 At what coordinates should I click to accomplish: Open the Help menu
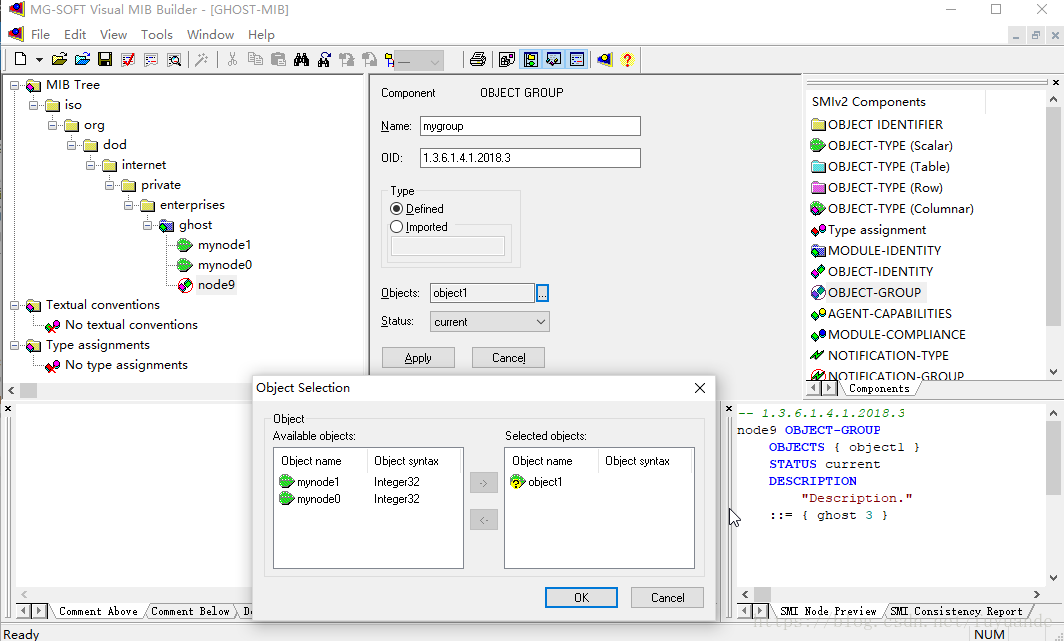tap(261, 35)
